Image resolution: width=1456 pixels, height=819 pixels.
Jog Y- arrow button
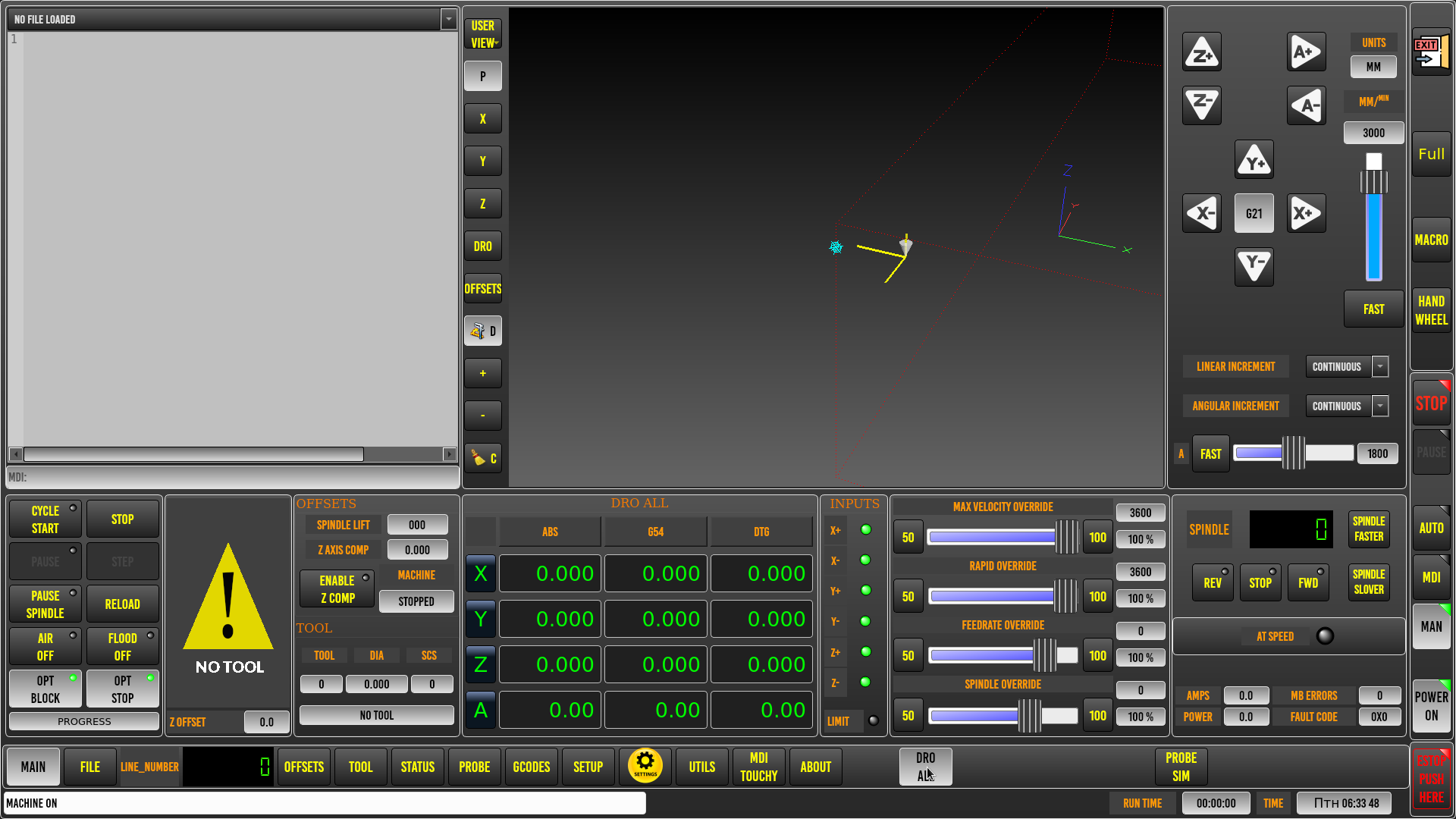[1254, 266]
